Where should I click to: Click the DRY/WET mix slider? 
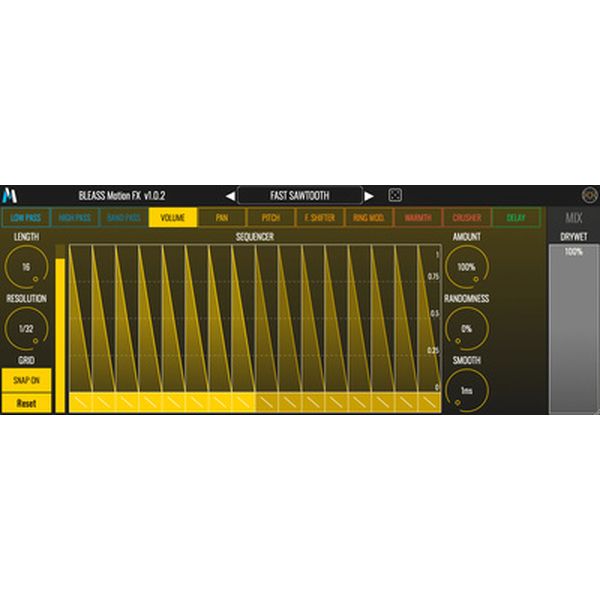[573, 330]
